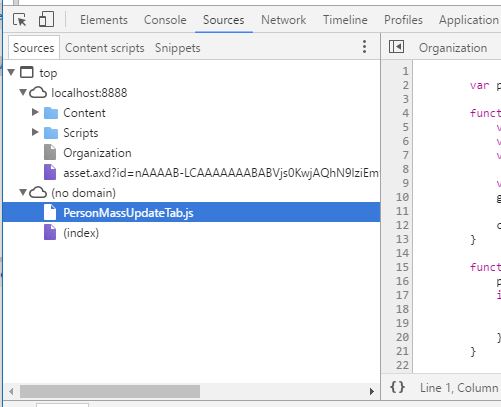Click the navigator scrollbar left arrow
501x407 pixels.
(11, 391)
